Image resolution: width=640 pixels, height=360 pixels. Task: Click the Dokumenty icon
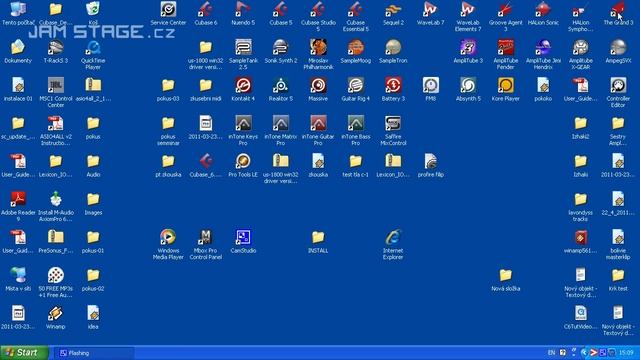point(18,47)
